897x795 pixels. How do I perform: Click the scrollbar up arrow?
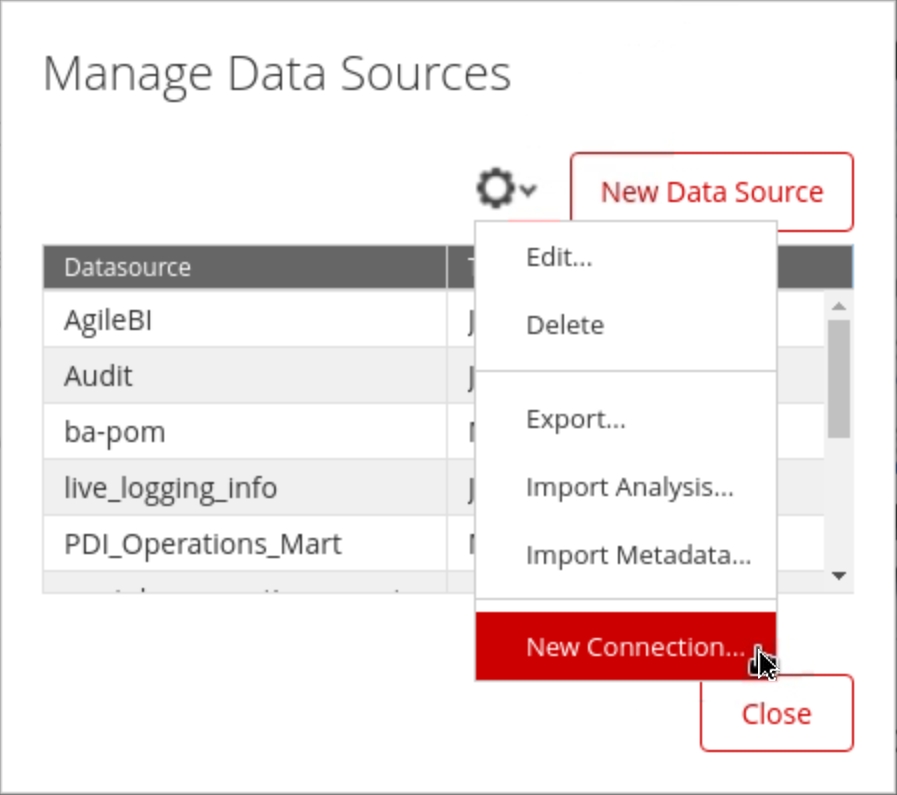click(x=839, y=306)
